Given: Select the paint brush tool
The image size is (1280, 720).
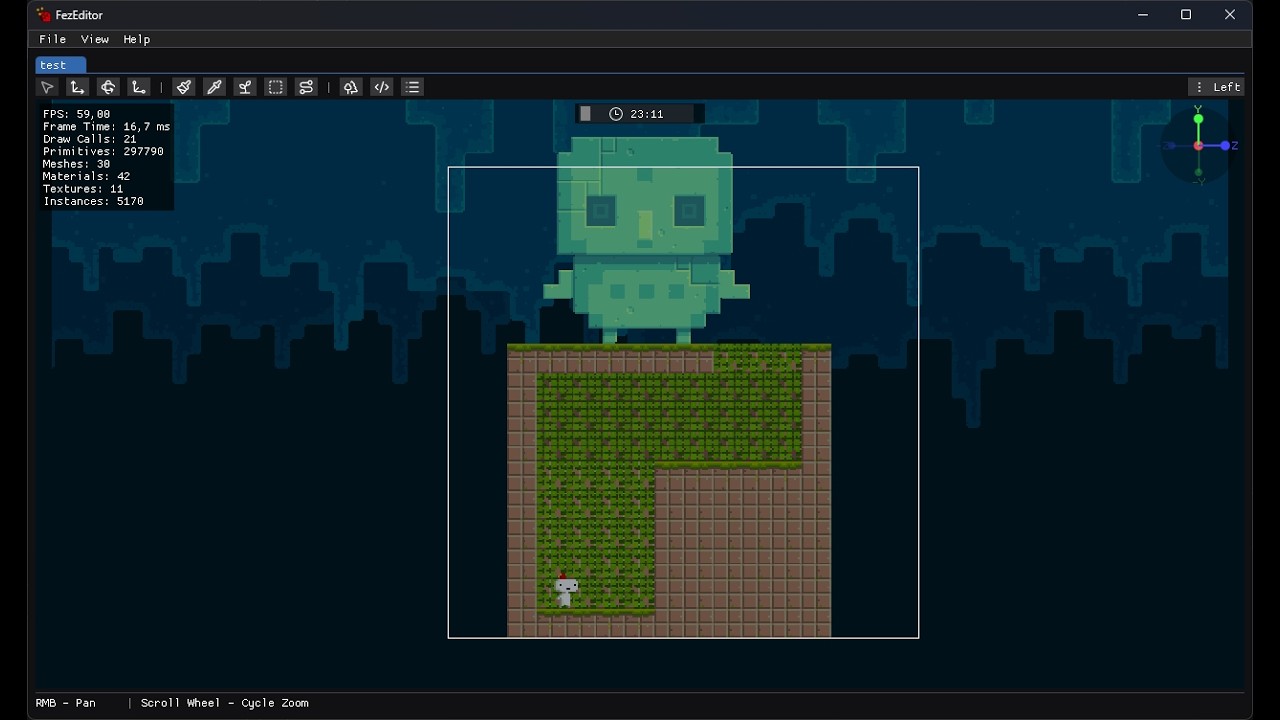Looking at the screenshot, I should point(183,87).
